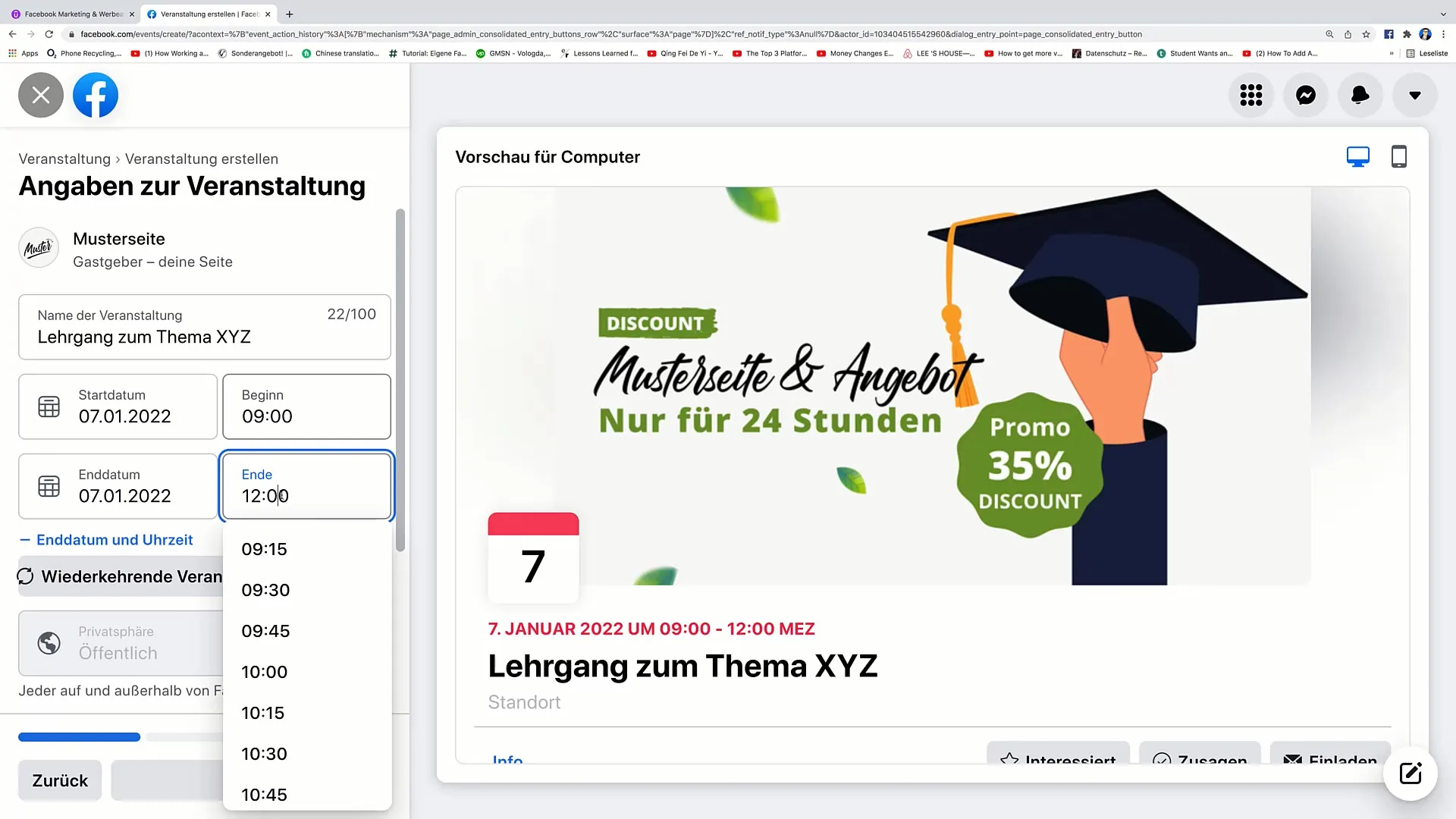Select 09:45 from the time list

(307, 631)
